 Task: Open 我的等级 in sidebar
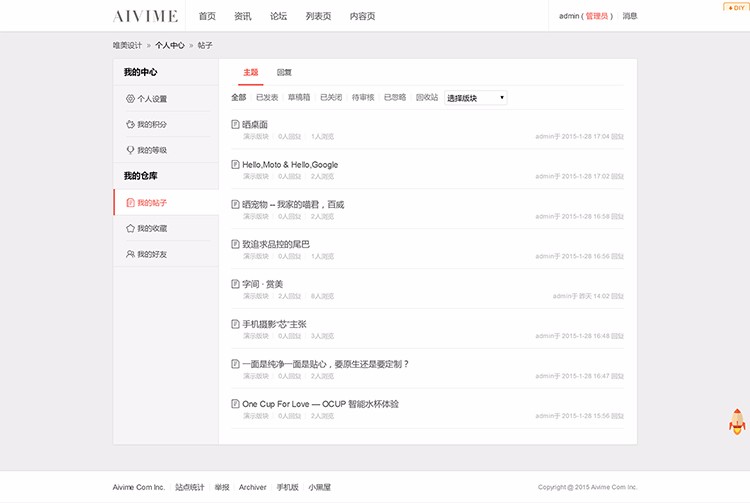pyautogui.click(x=152, y=150)
